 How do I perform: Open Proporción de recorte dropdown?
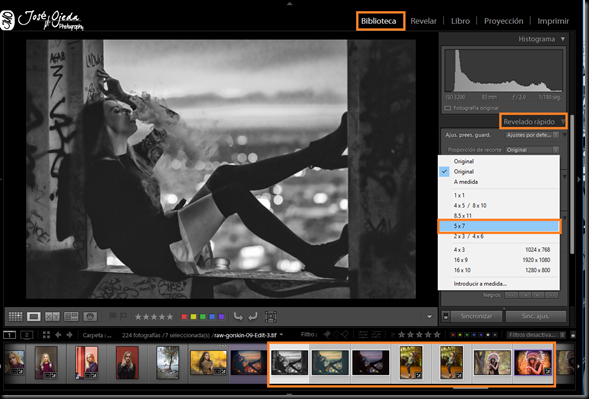532,150
